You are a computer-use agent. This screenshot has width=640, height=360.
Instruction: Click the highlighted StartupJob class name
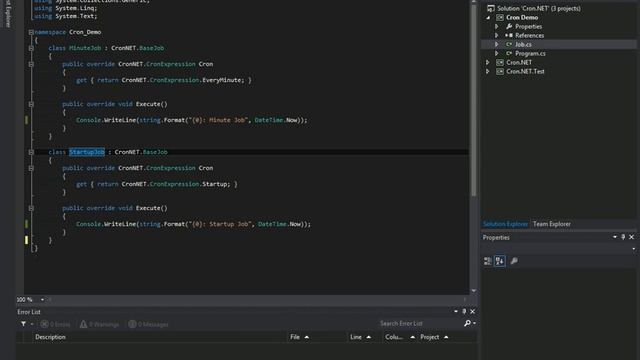87,152
